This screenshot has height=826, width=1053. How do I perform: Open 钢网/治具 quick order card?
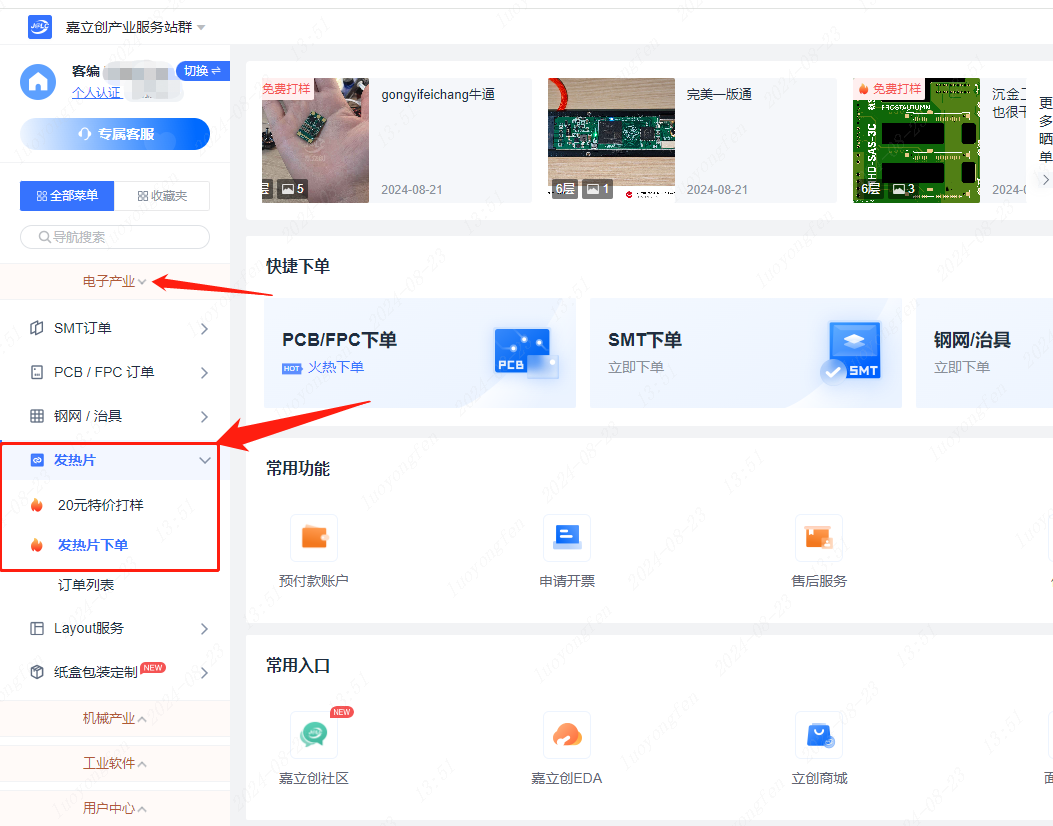(x=985, y=353)
